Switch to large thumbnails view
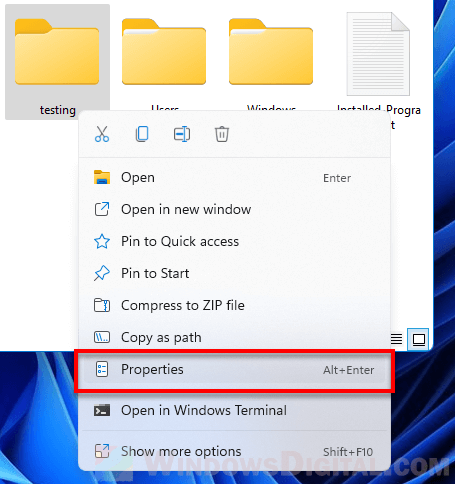 (x=419, y=339)
